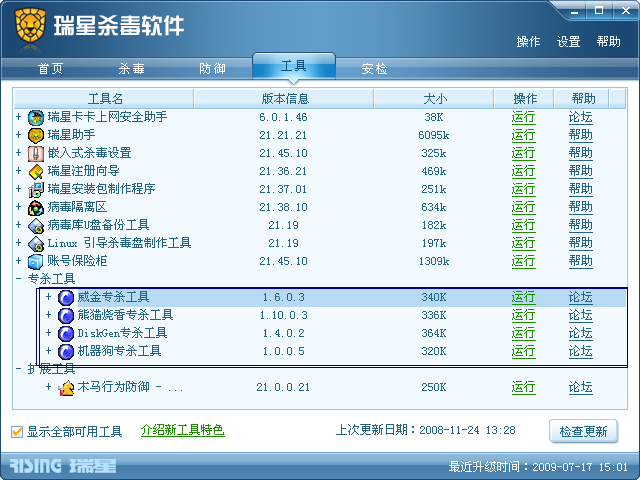Open 论坛 link for 木马行为防御
The height and width of the screenshot is (480, 640).
(x=580, y=387)
